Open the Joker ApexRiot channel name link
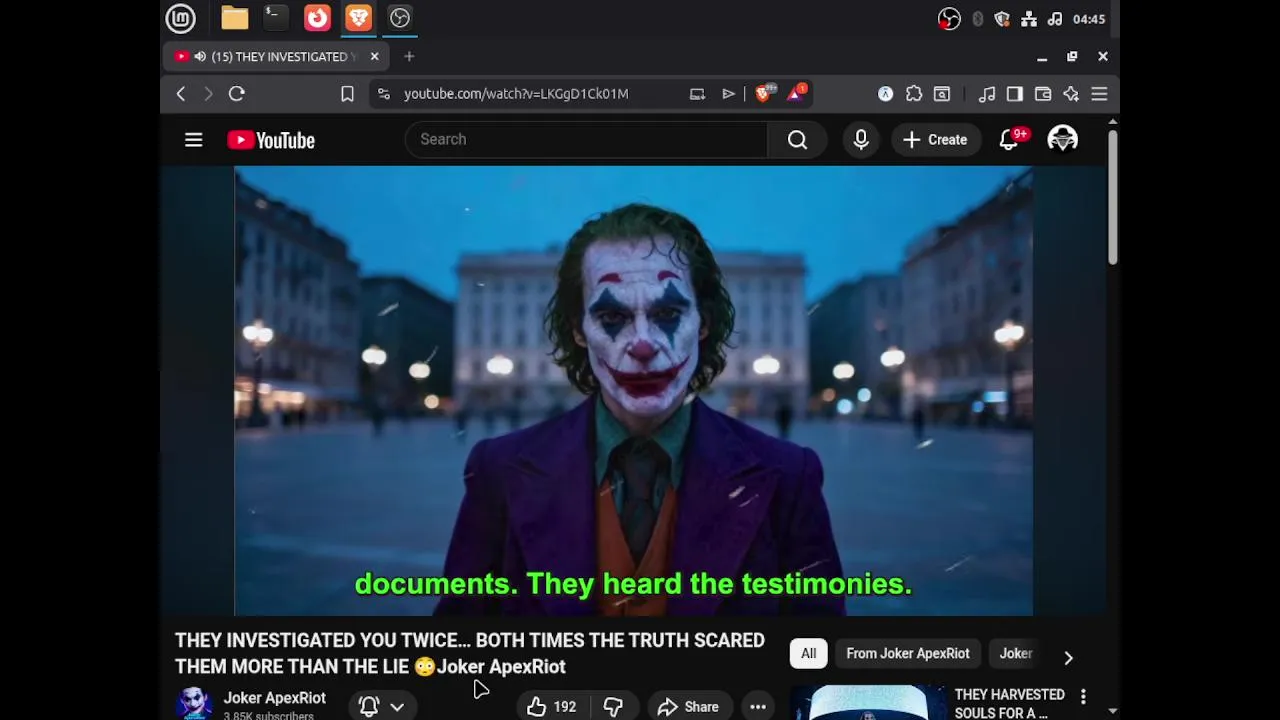 274,698
